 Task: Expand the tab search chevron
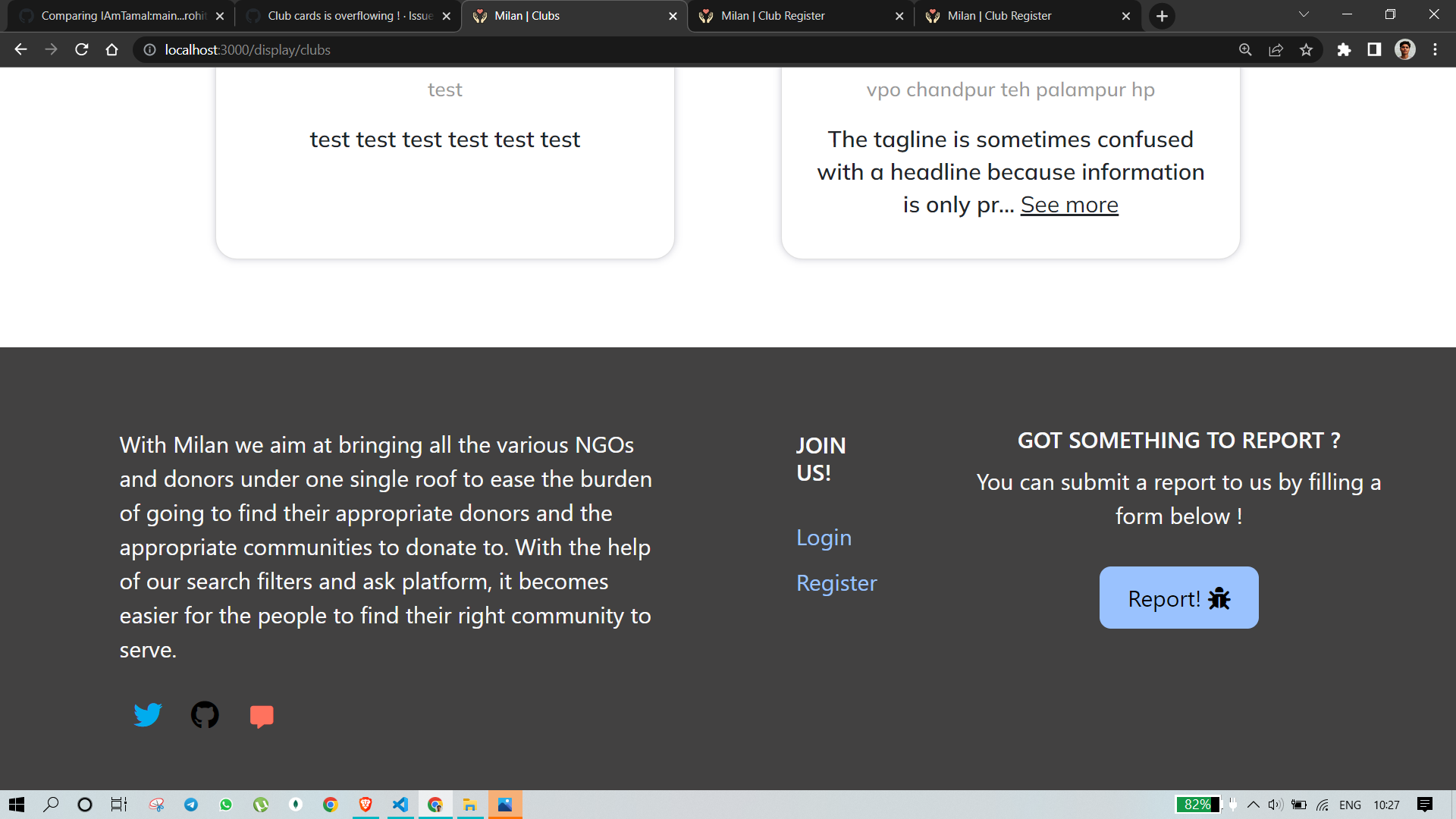pyautogui.click(x=1304, y=15)
